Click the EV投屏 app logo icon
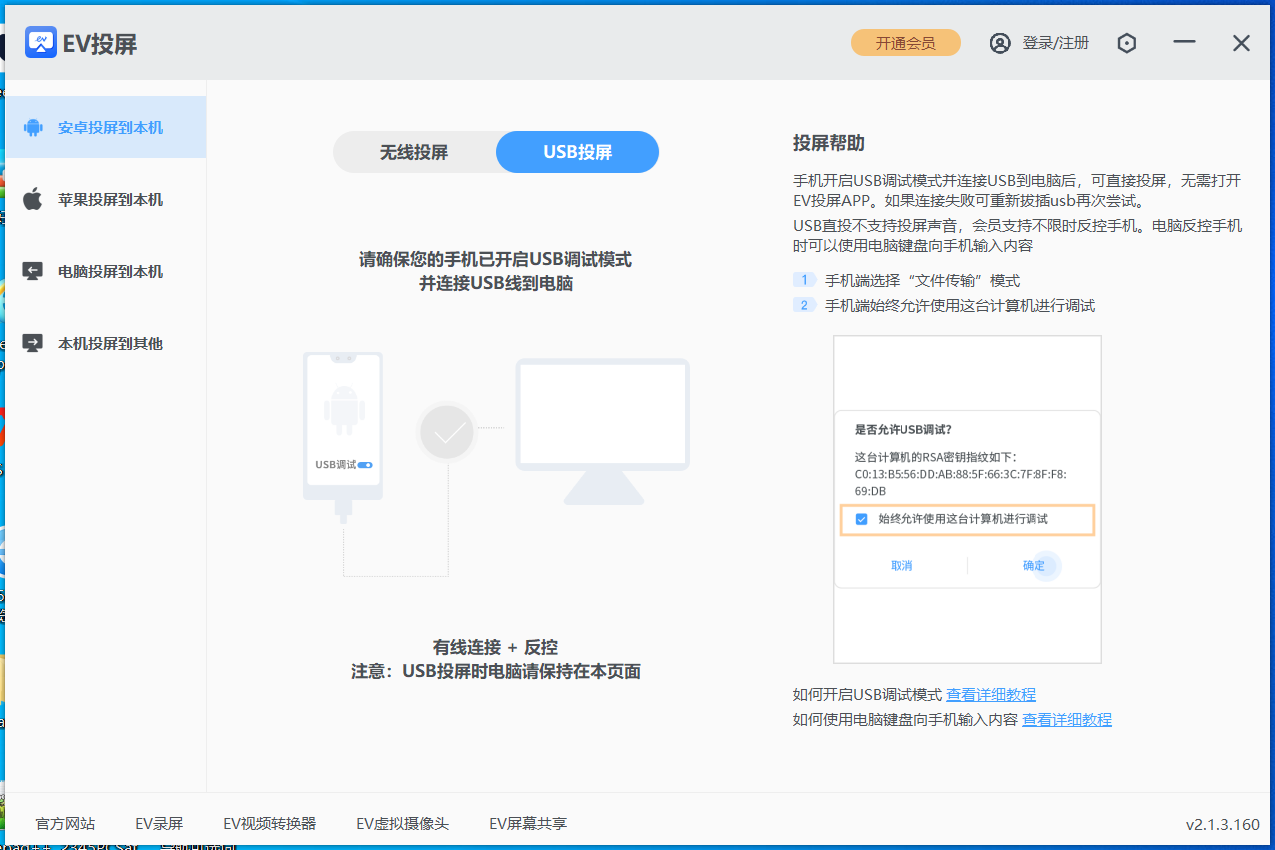Image resolution: width=1275 pixels, height=850 pixels. coord(41,42)
